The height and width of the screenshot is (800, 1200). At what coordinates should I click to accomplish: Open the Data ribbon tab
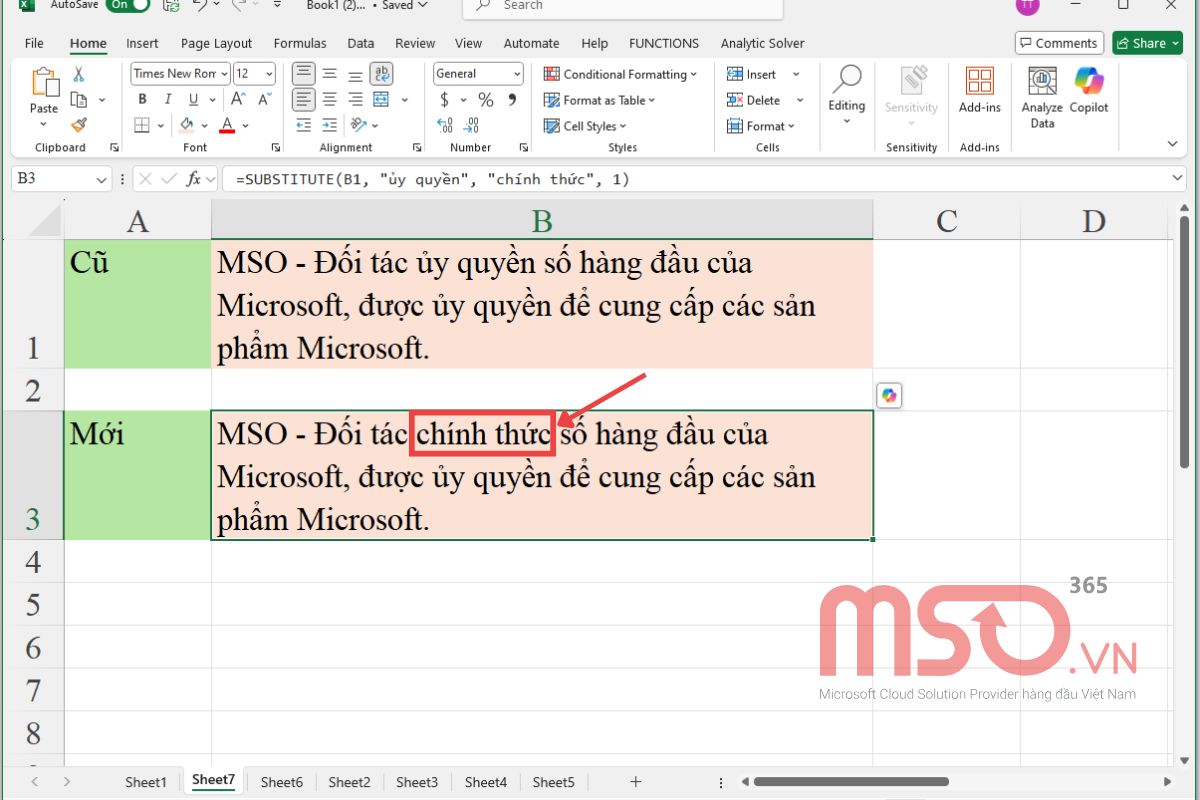(x=361, y=43)
